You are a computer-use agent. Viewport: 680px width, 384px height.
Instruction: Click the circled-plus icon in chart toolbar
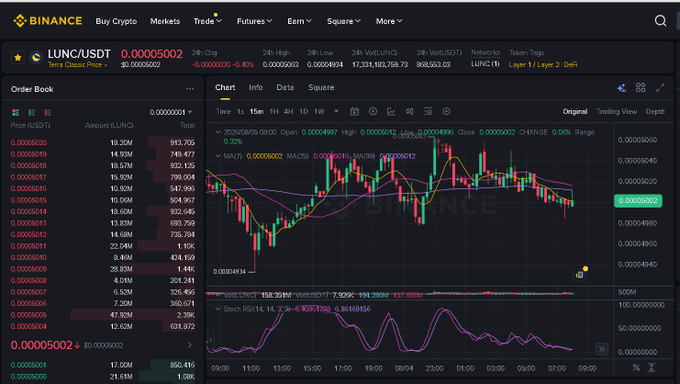(373, 112)
